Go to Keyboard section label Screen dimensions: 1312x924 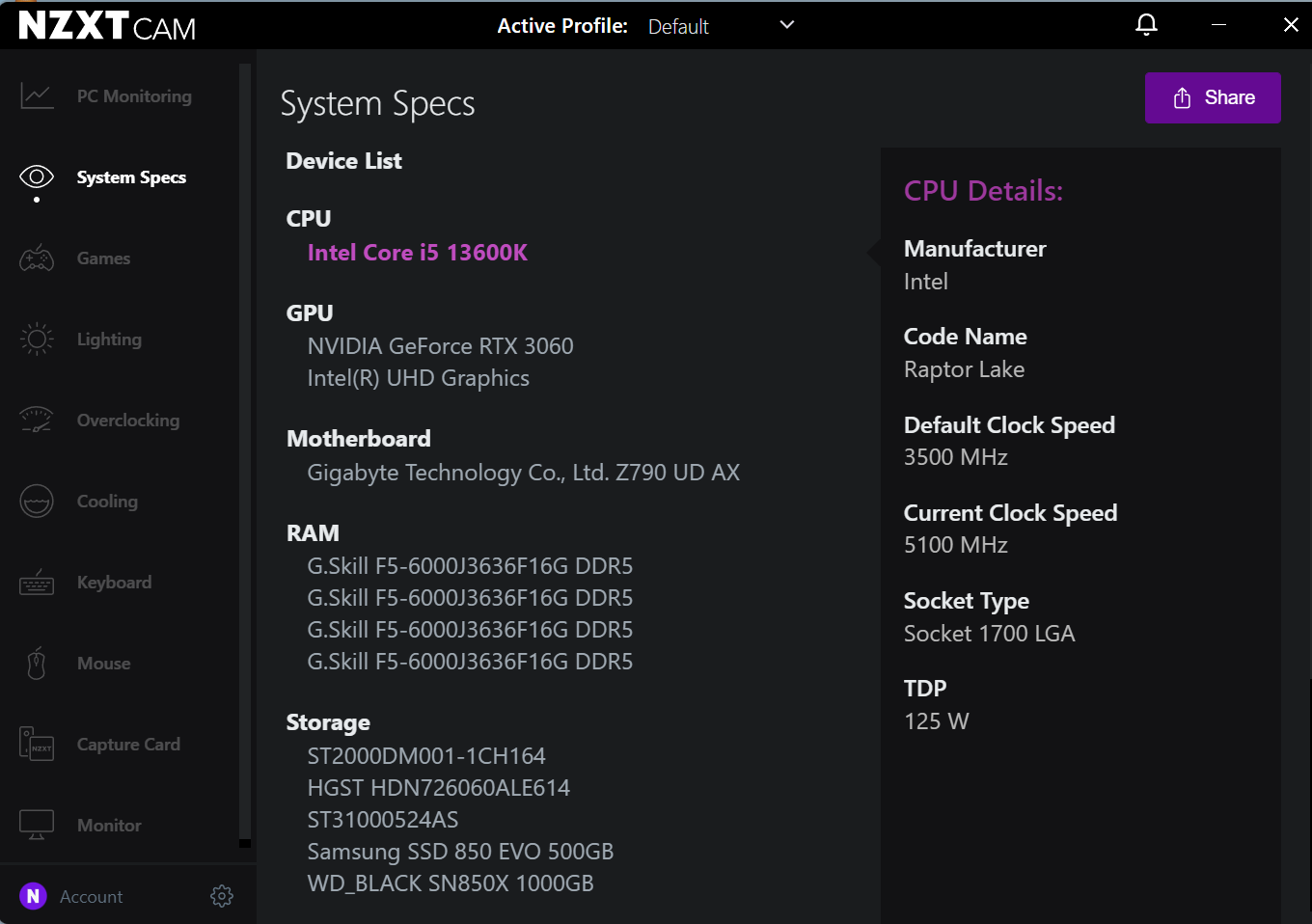point(114,583)
